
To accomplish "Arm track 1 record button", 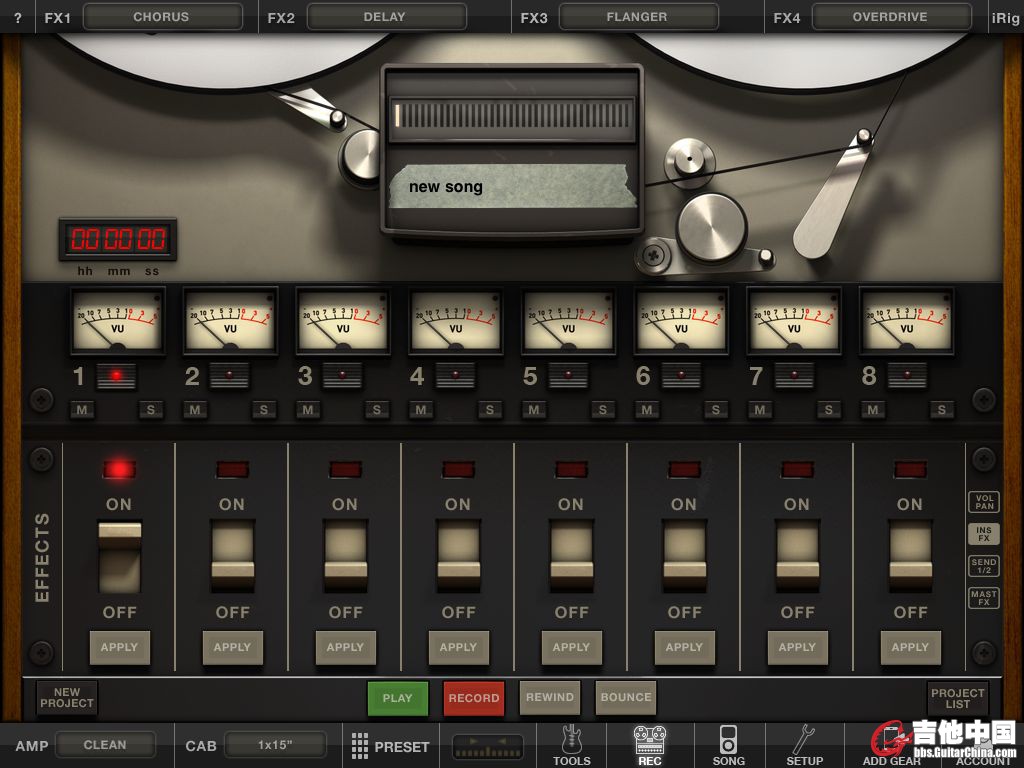I will (116, 376).
